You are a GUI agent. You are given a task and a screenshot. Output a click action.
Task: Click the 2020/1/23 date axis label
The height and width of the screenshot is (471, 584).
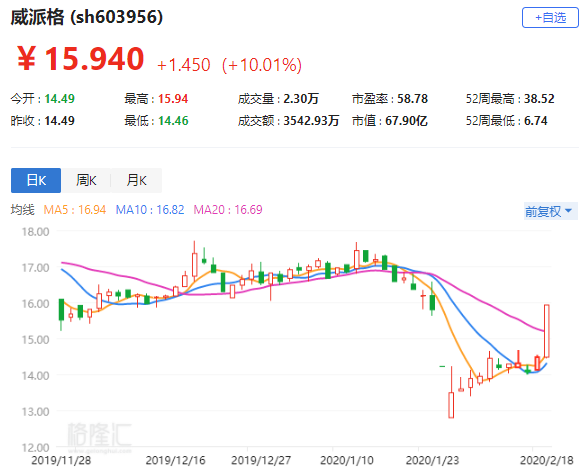432,460
